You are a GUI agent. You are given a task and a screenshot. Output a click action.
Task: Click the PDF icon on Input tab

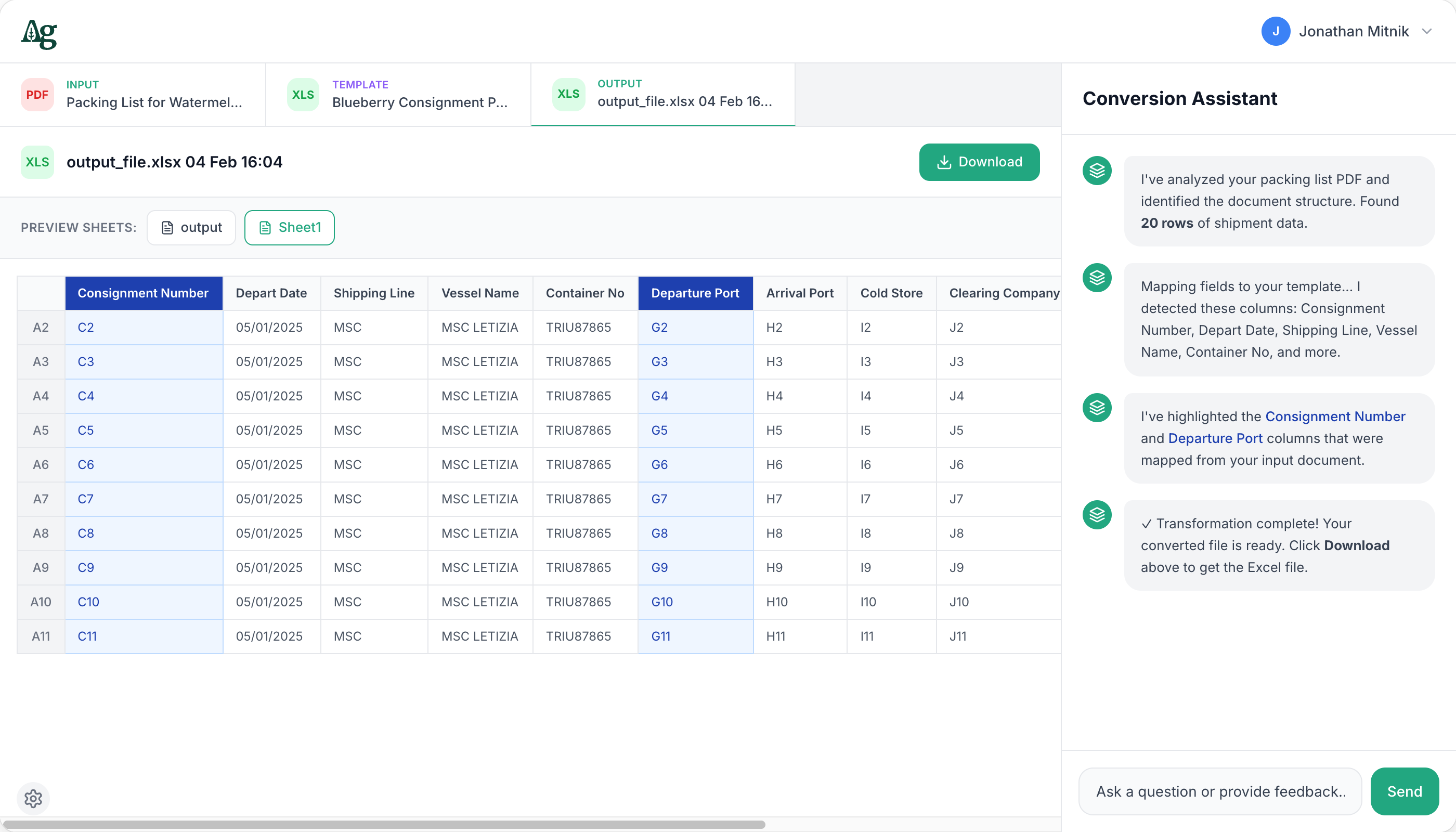pos(37,94)
